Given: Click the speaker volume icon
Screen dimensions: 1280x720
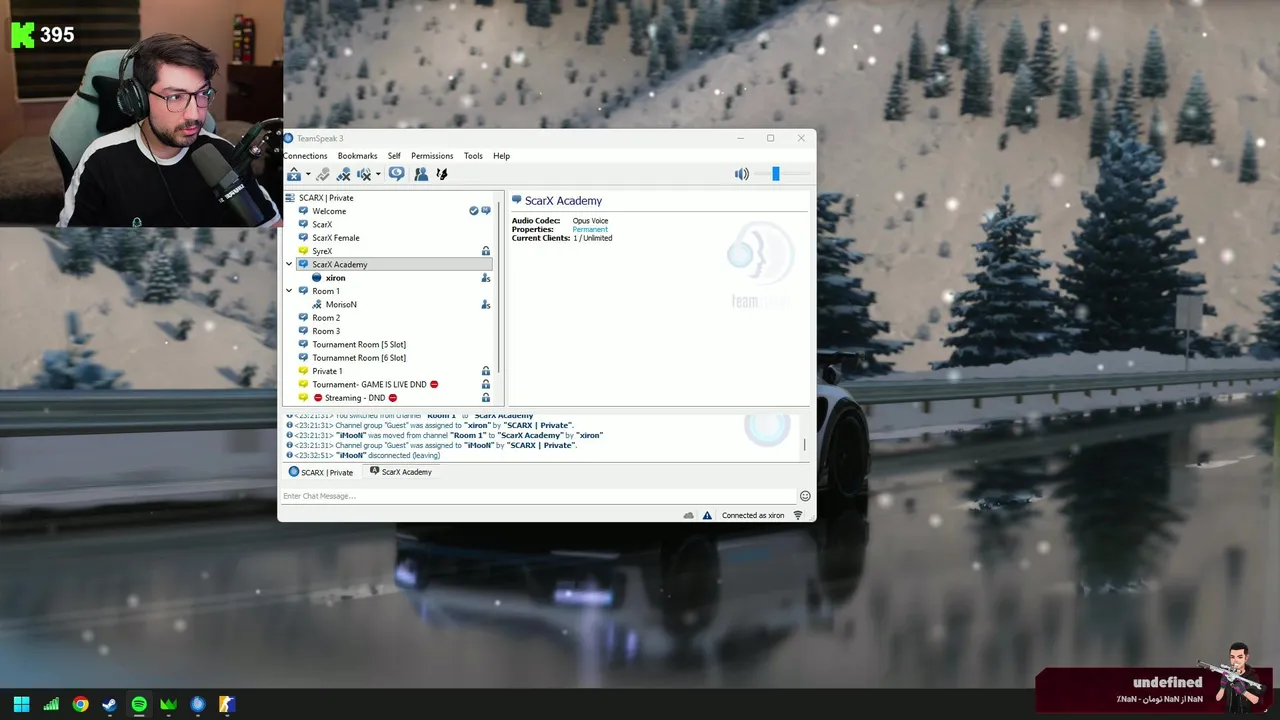Looking at the screenshot, I should [741, 174].
